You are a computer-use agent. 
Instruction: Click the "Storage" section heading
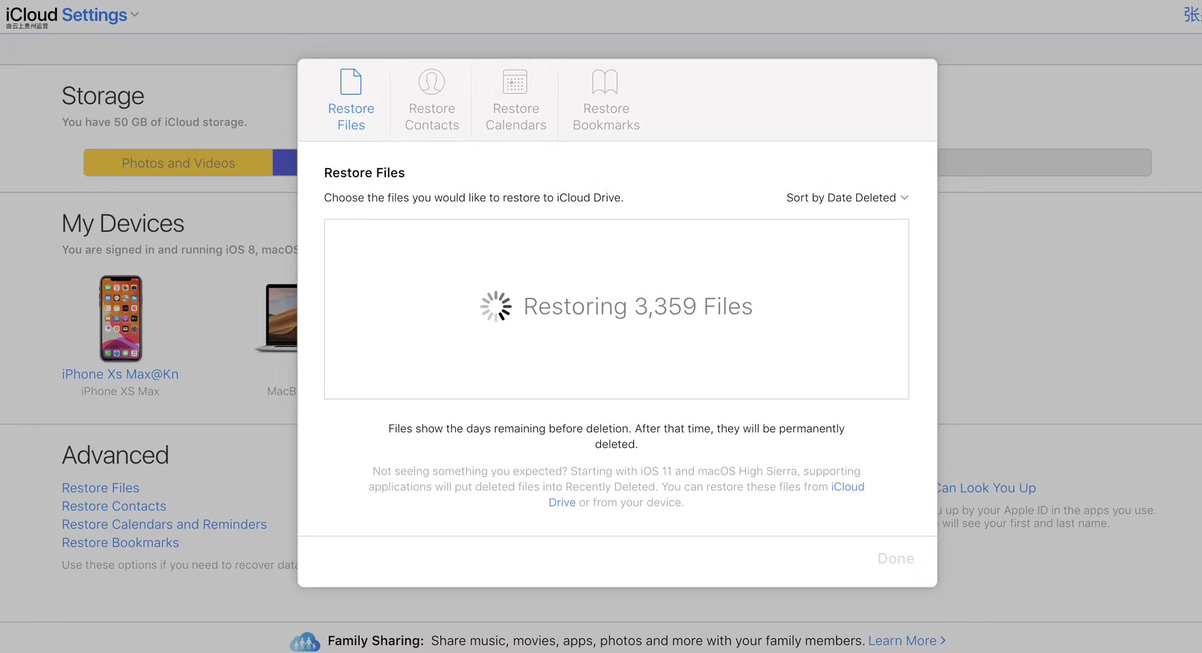(x=103, y=96)
